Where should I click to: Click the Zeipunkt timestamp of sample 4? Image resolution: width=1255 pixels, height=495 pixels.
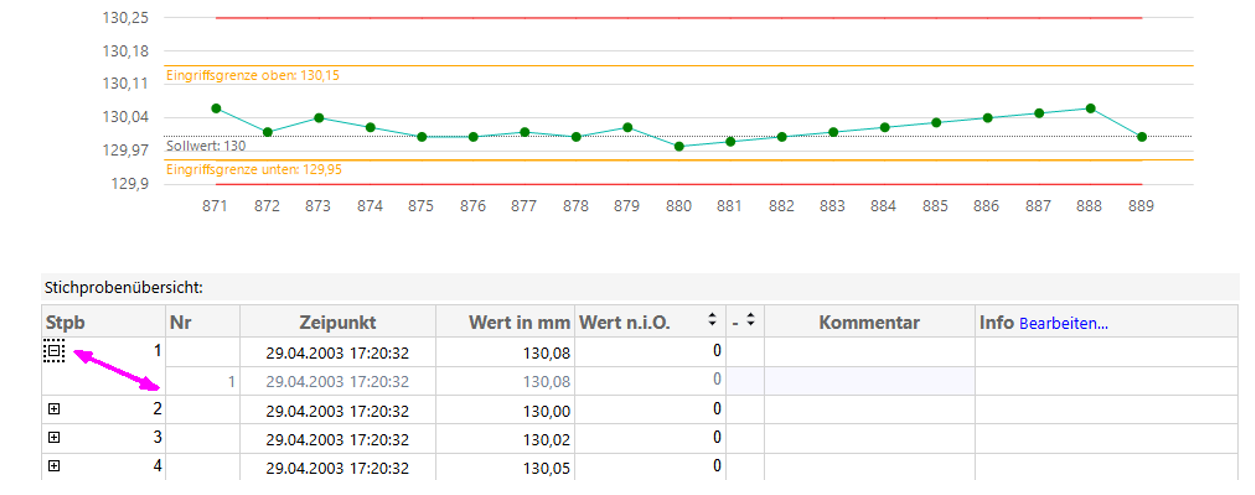click(x=337, y=467)
